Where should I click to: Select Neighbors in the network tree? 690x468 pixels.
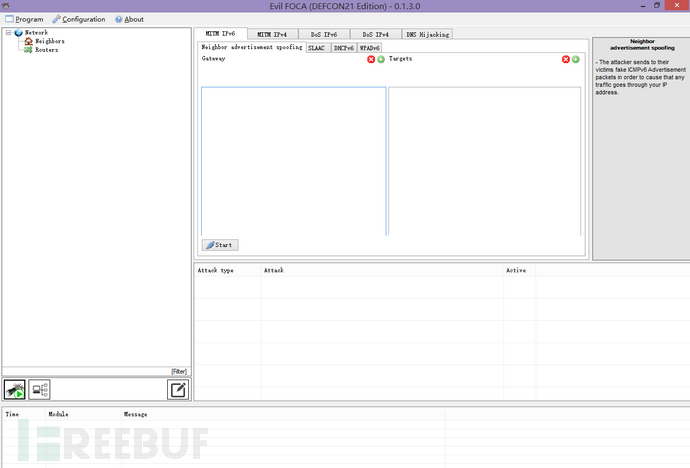pos(50,41)
